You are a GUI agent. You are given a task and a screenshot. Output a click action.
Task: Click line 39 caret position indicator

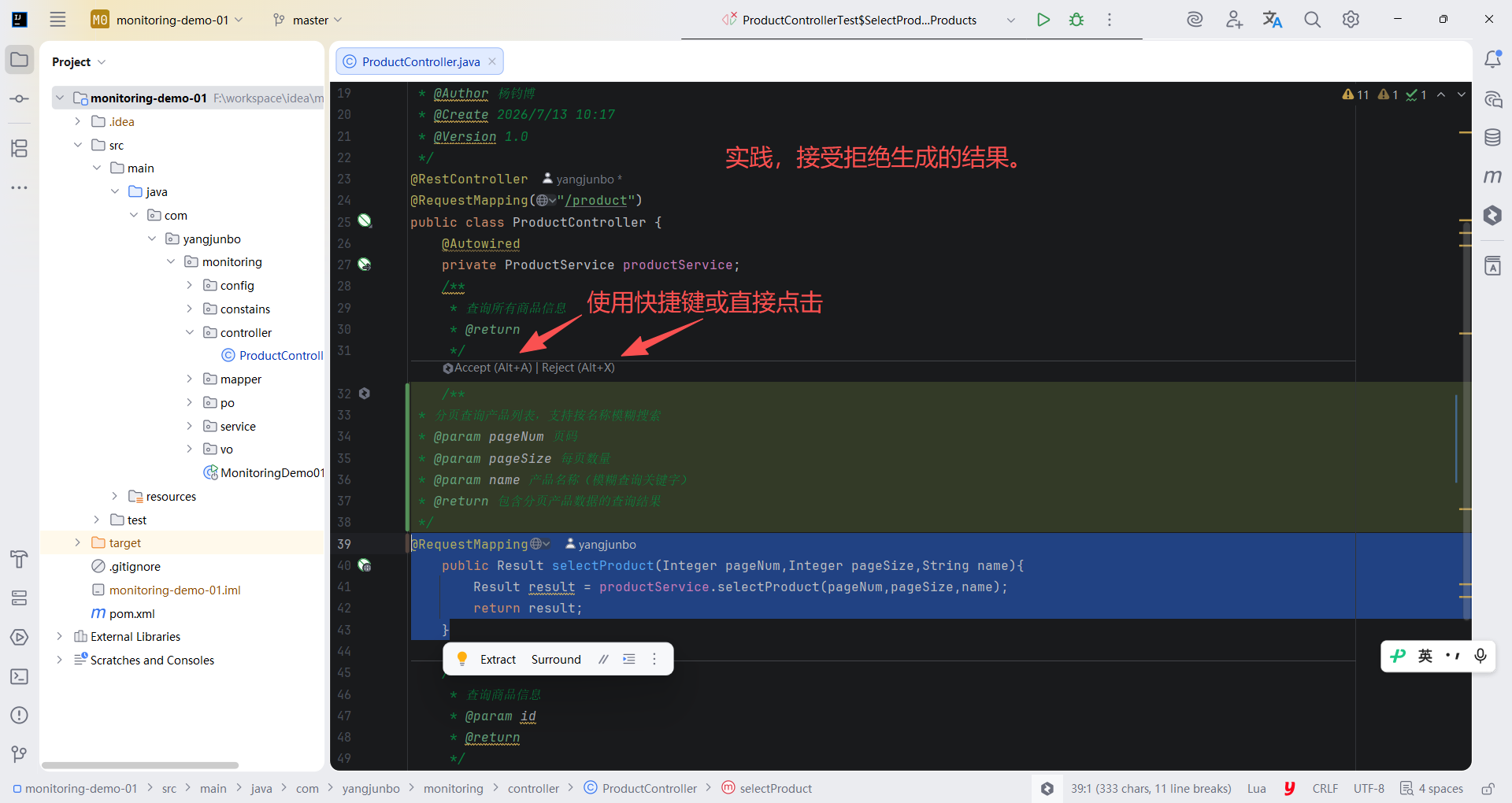(x=1151, y=788)
